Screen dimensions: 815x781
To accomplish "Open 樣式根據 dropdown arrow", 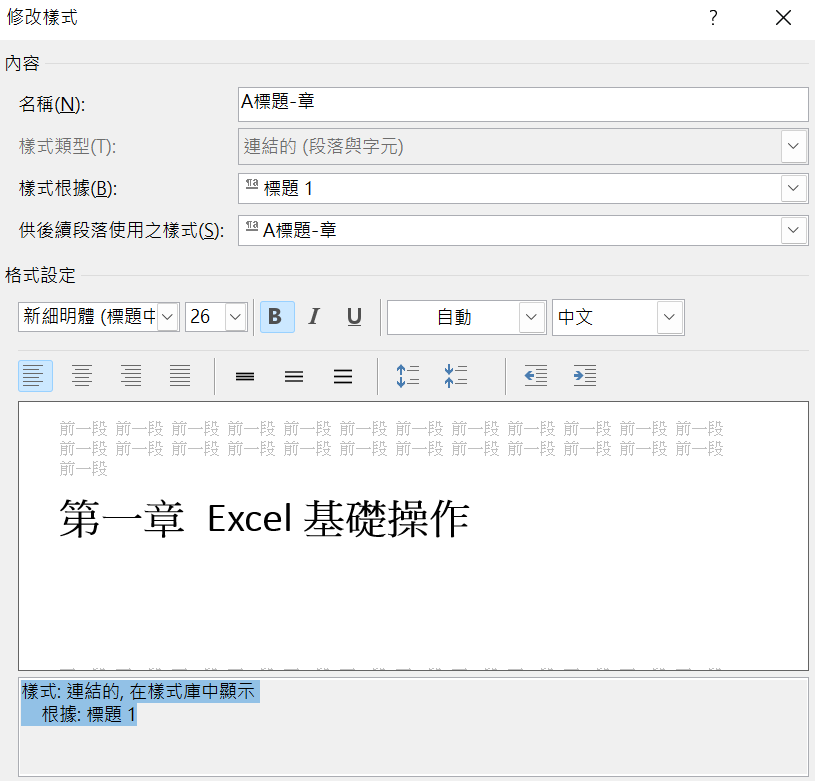I will click(793, 188).
